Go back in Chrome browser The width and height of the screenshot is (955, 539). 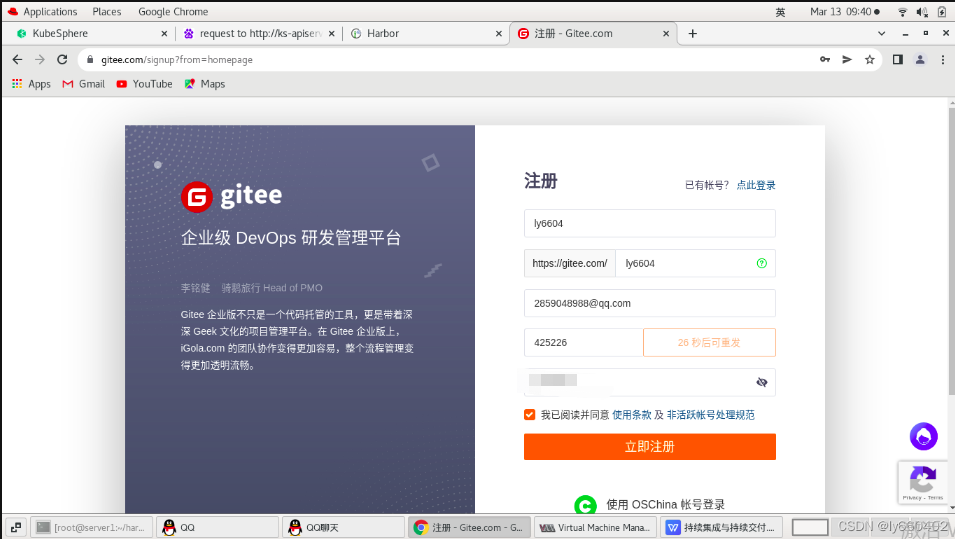pos(17,59)
